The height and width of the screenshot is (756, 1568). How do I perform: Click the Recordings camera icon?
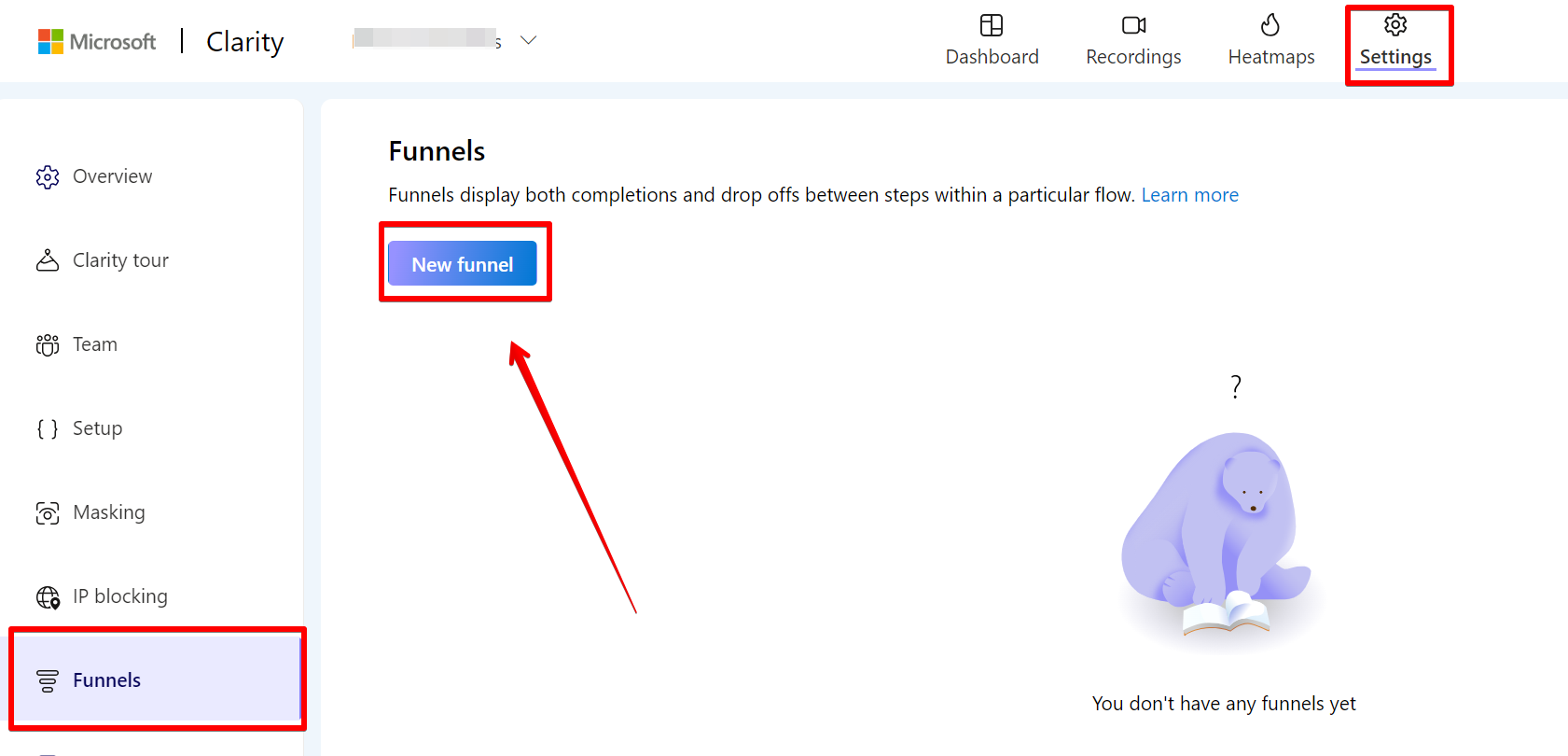[x=1132, y=25]
